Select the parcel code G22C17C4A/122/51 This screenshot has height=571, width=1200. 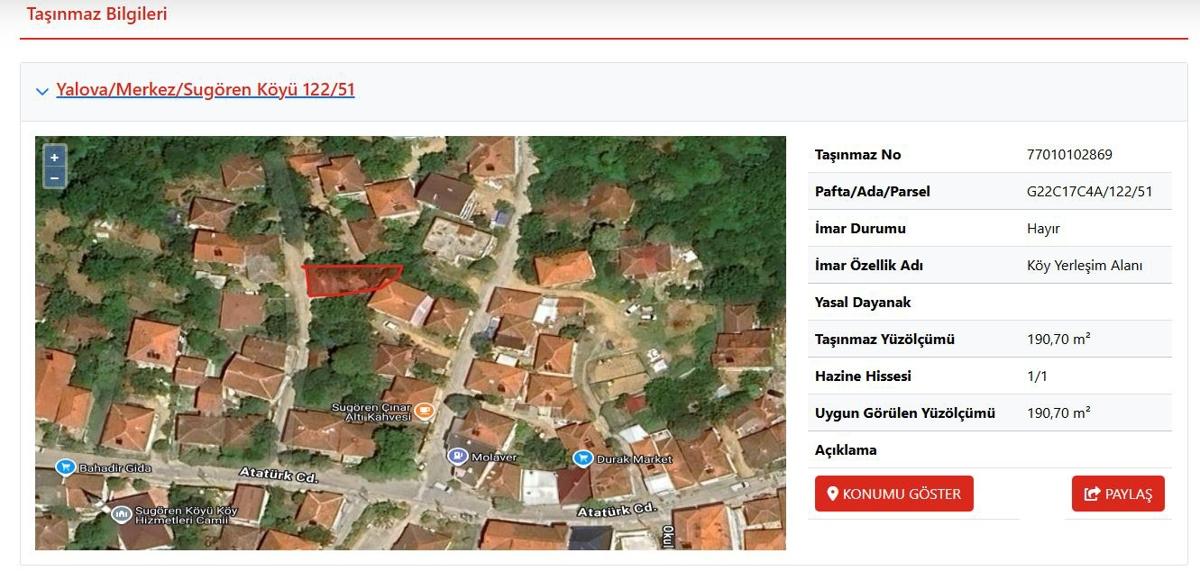(x=1089, y=192)
